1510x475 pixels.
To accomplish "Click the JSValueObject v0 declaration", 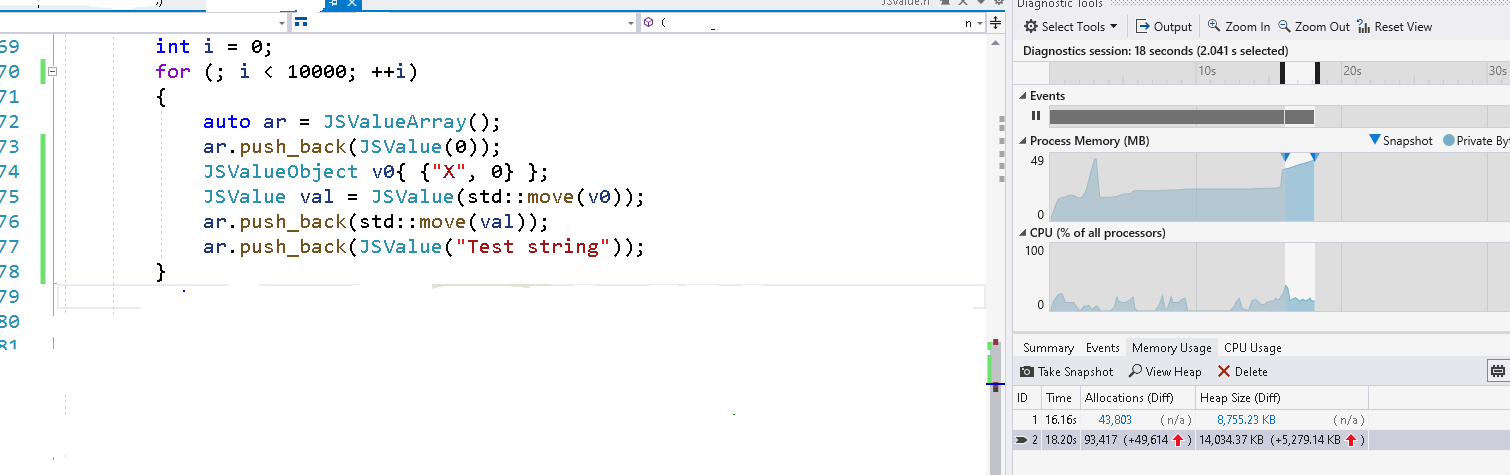I will [375, 172].
